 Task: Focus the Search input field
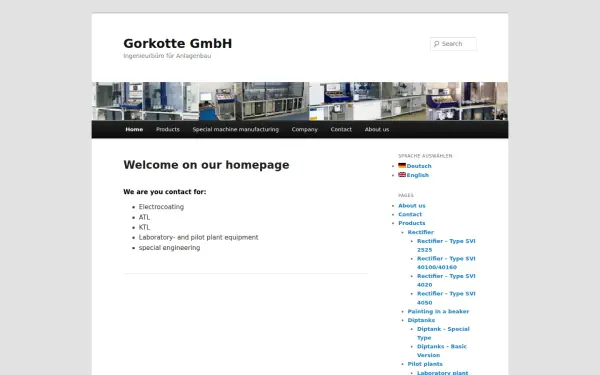[x=453, y=44]
